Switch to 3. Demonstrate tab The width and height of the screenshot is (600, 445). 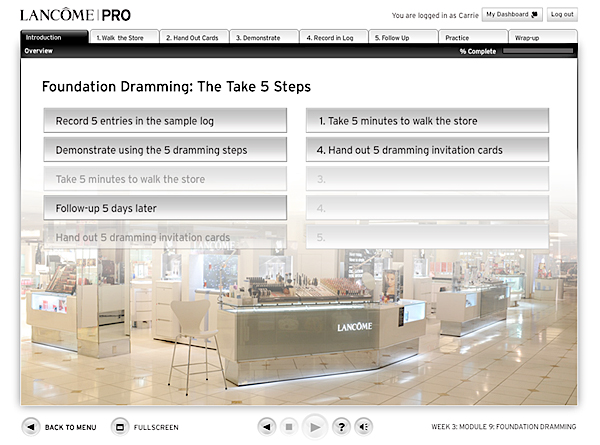[264, 37]
